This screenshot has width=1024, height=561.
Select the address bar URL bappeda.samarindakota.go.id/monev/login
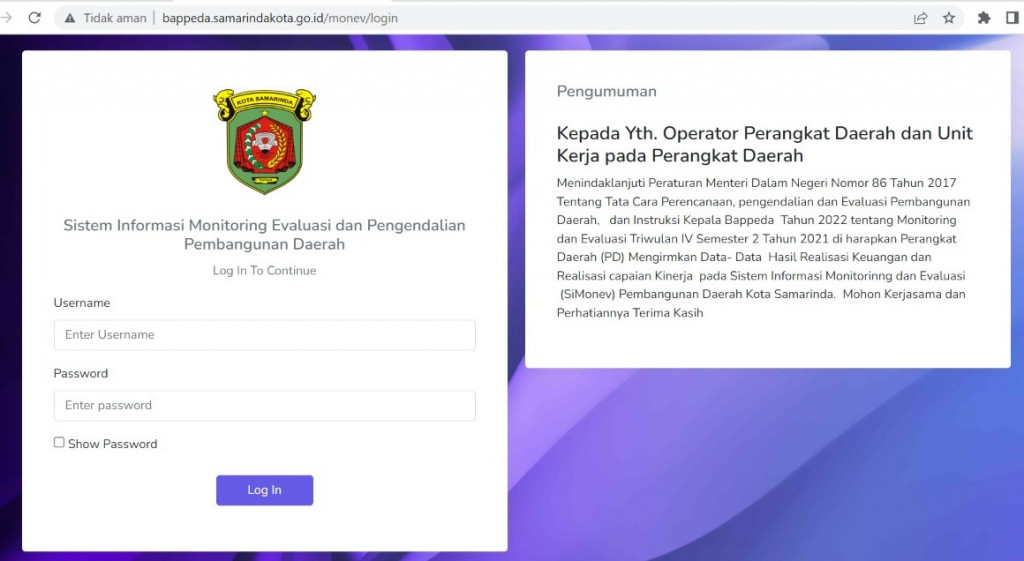[280, 18]
